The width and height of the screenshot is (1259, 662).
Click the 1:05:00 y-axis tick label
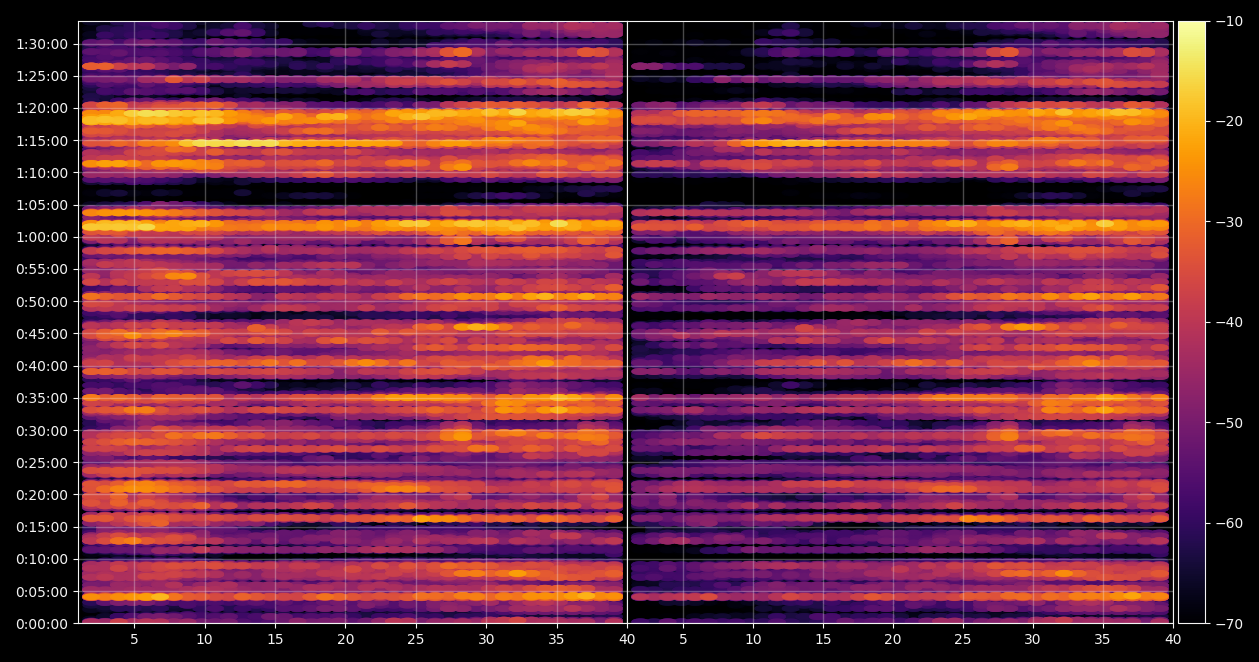[x=42, y=205]
